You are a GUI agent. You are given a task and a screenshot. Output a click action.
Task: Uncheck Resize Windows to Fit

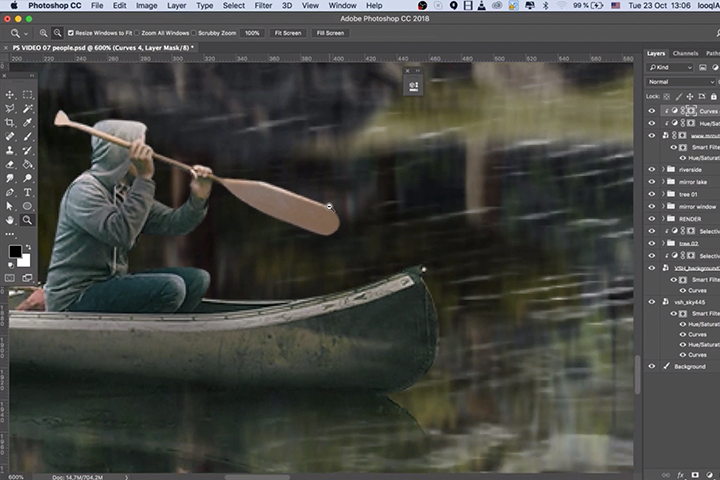[x=71, y=33]
